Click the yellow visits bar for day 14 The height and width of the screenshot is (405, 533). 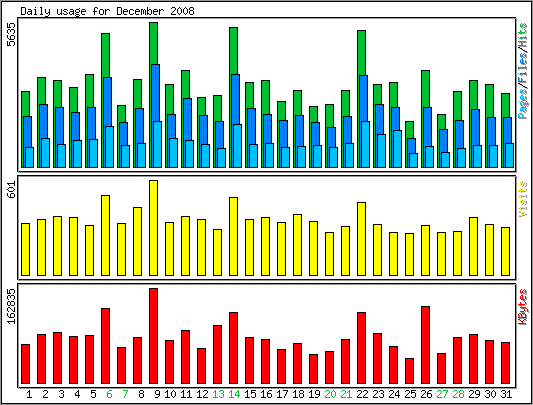coord(233,236)
